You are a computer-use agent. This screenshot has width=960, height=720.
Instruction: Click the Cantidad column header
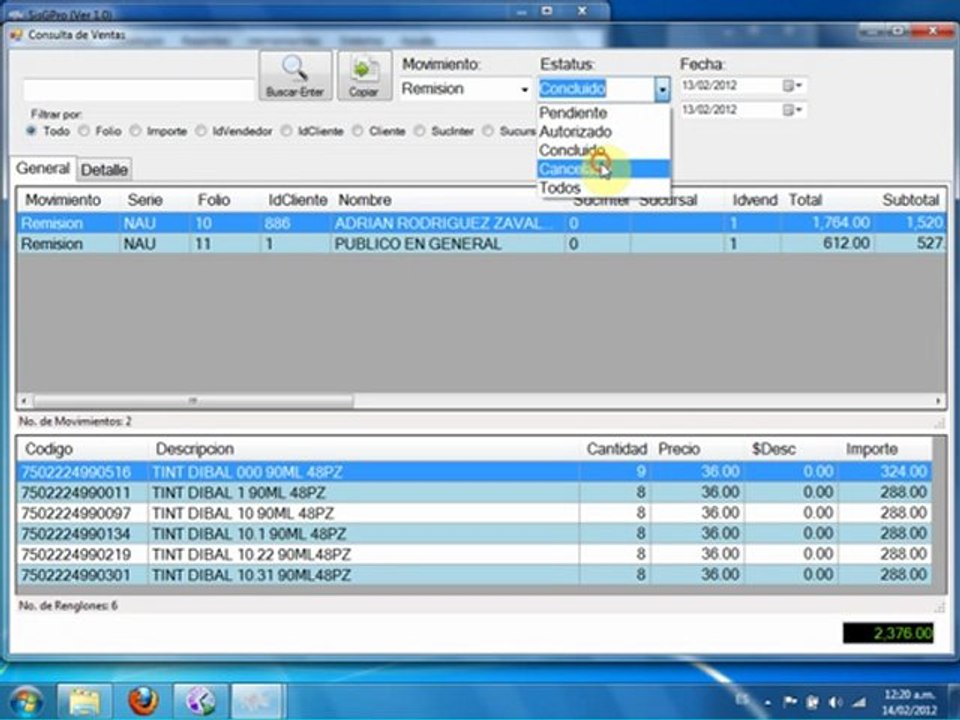(616, 449)
